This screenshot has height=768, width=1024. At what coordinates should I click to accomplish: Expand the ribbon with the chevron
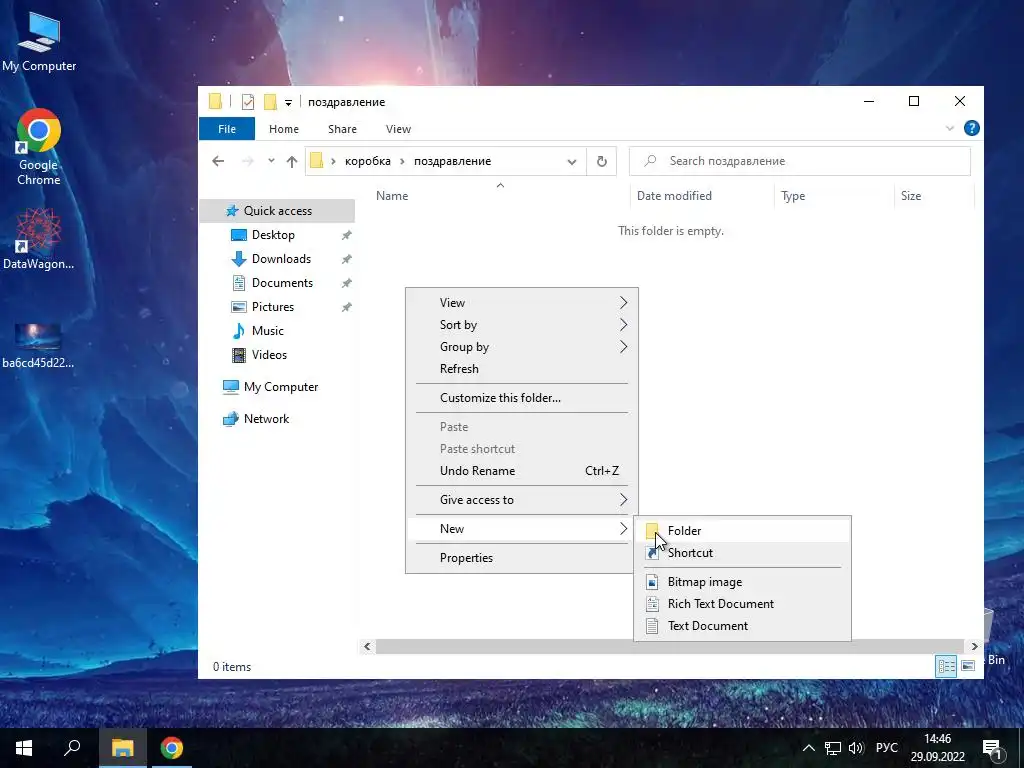coord(950,129)
